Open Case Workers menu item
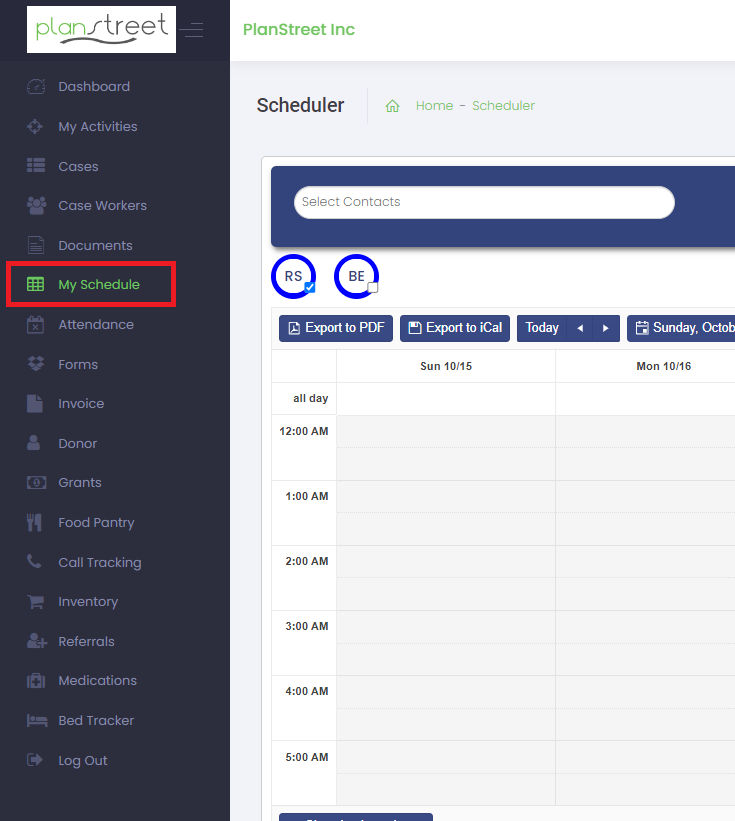This screenshot has width=735, height=821. [103, 205]
